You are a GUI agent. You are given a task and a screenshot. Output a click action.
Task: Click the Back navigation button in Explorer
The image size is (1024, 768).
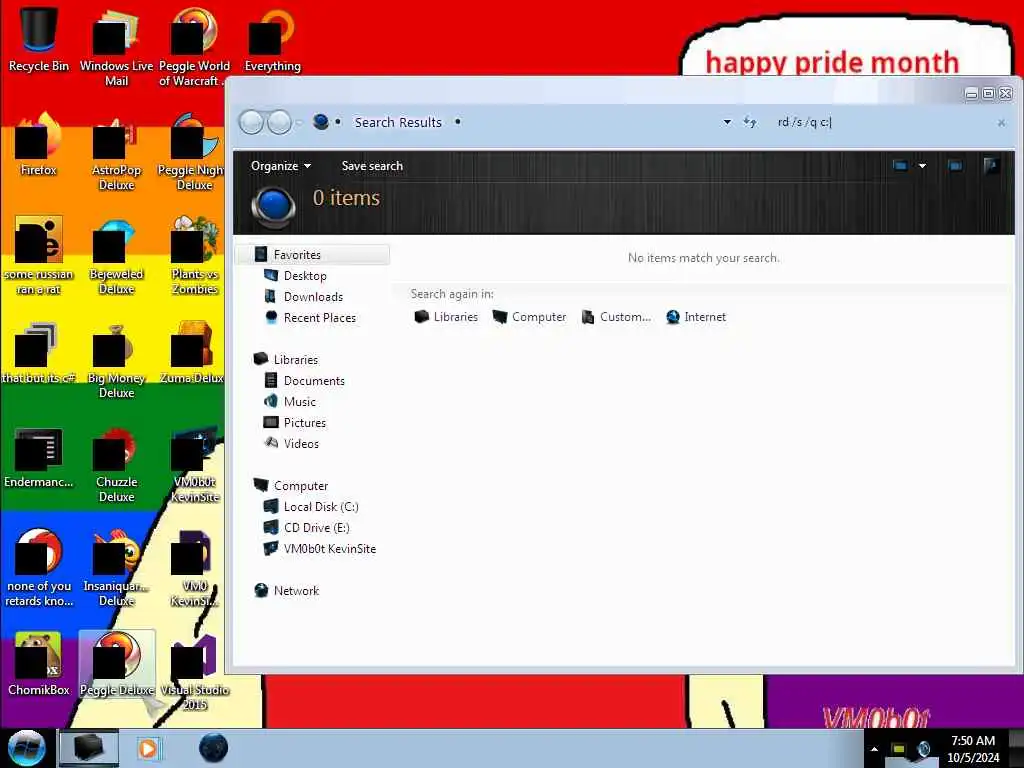click(x=251, y=122)
